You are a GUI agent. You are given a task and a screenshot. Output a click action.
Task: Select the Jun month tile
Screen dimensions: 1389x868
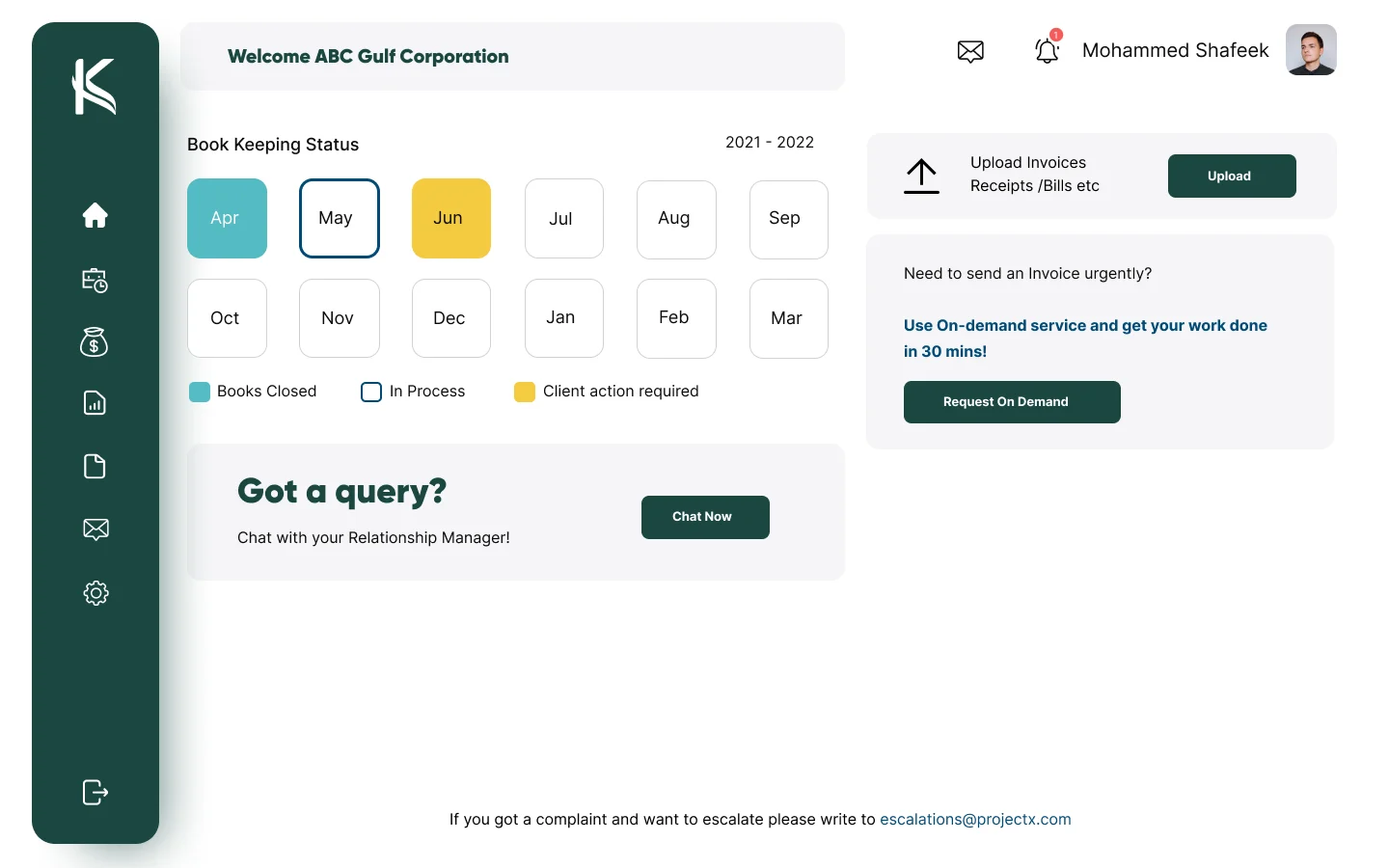pyautogui.click(x=451, y=218)
